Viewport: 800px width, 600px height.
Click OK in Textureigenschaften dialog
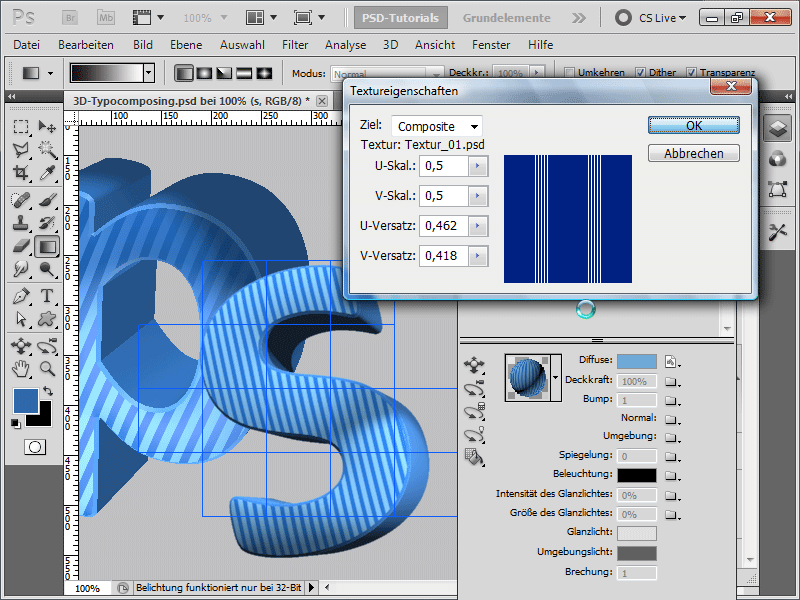click(694, 126)
